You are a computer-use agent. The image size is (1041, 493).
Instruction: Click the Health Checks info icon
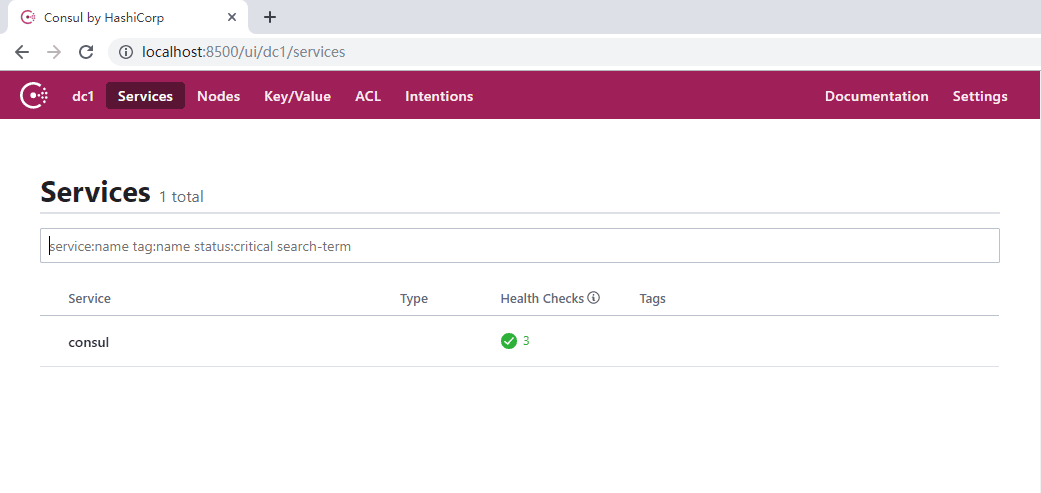click(x=594, y=298)
